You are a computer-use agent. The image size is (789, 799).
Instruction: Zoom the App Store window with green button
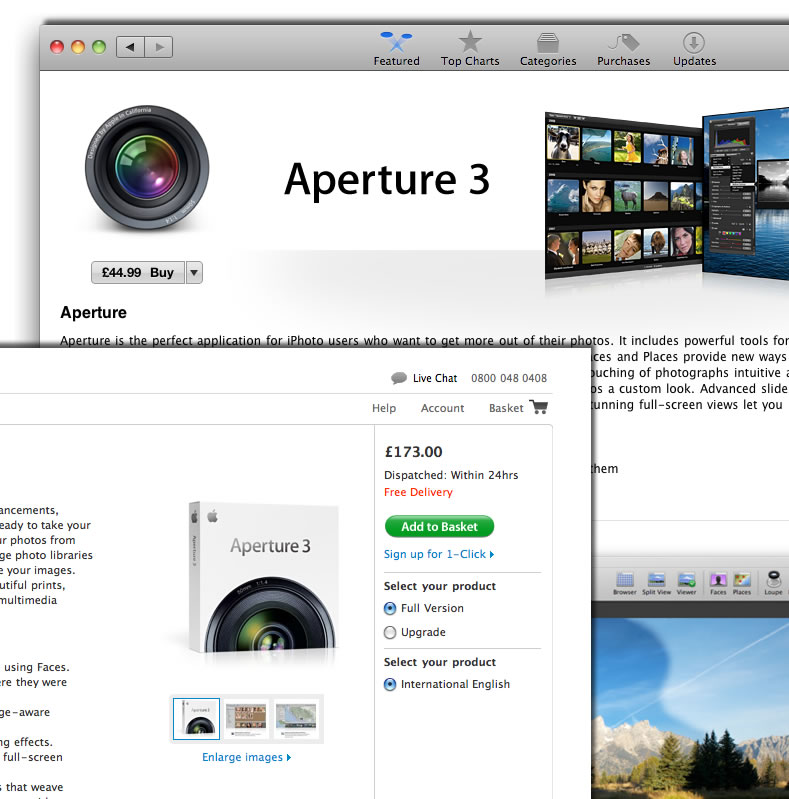pos(99,47)
